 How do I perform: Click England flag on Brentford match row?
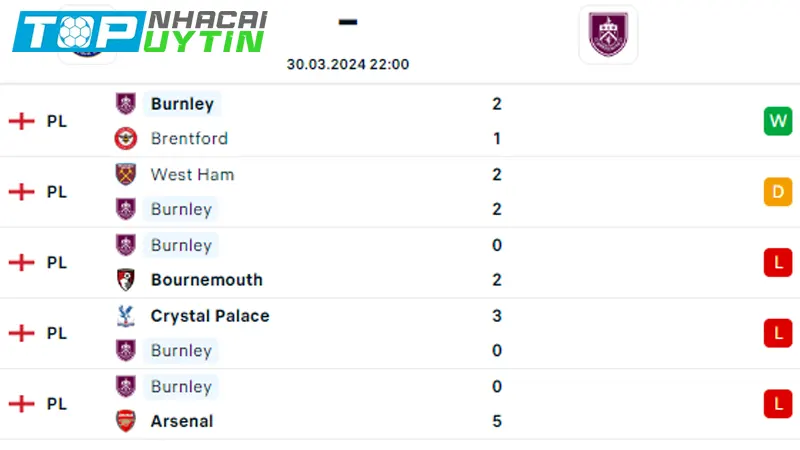tap(21, 121)
